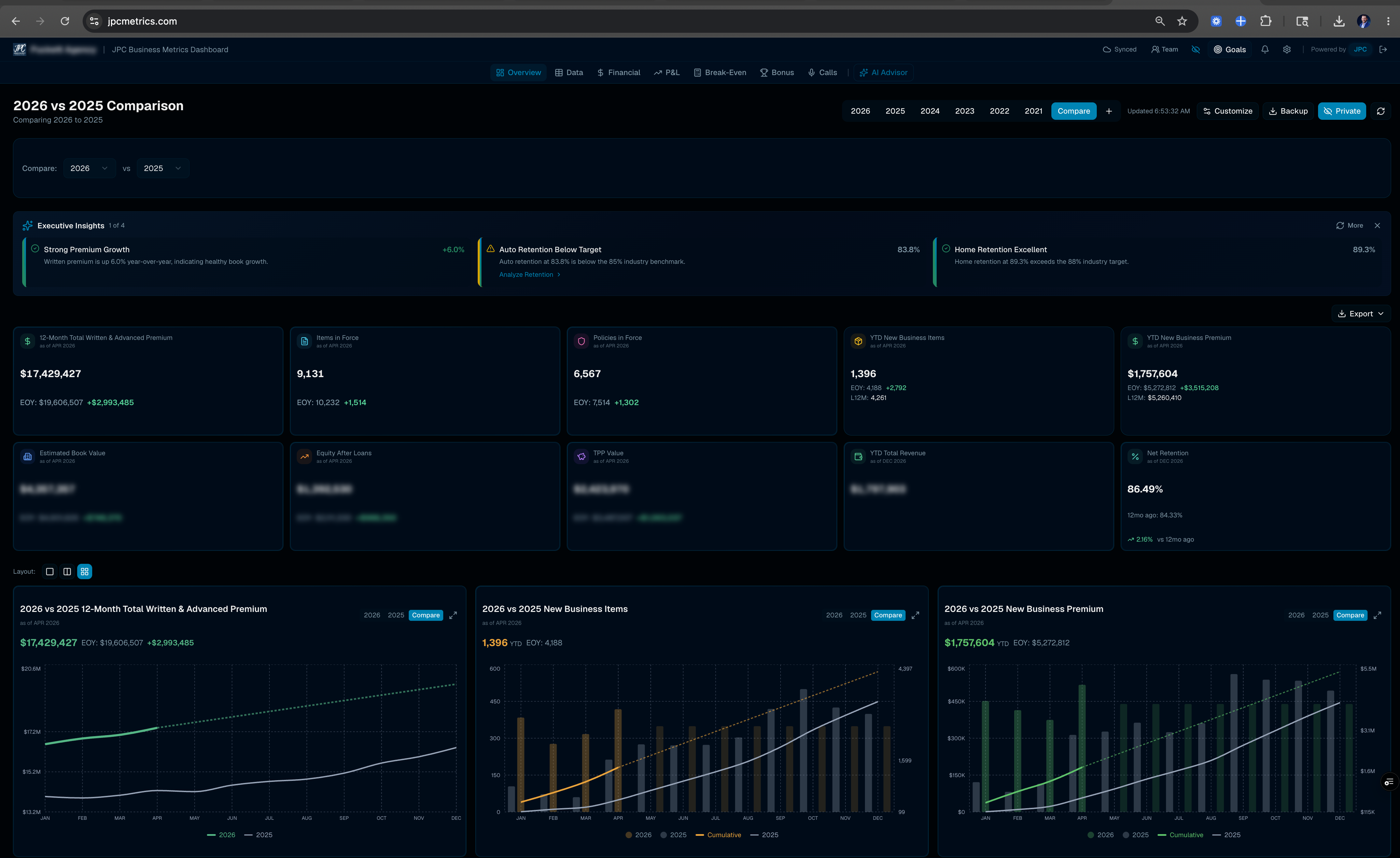This screenshot has height=858, width=1400.
Task: Open the Calls tab
Action: (822, 73)
